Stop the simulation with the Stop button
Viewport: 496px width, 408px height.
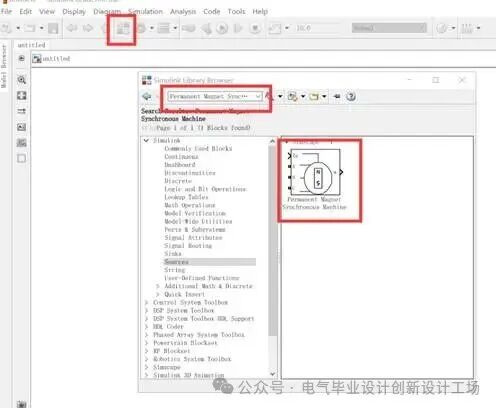click(255, 28)
